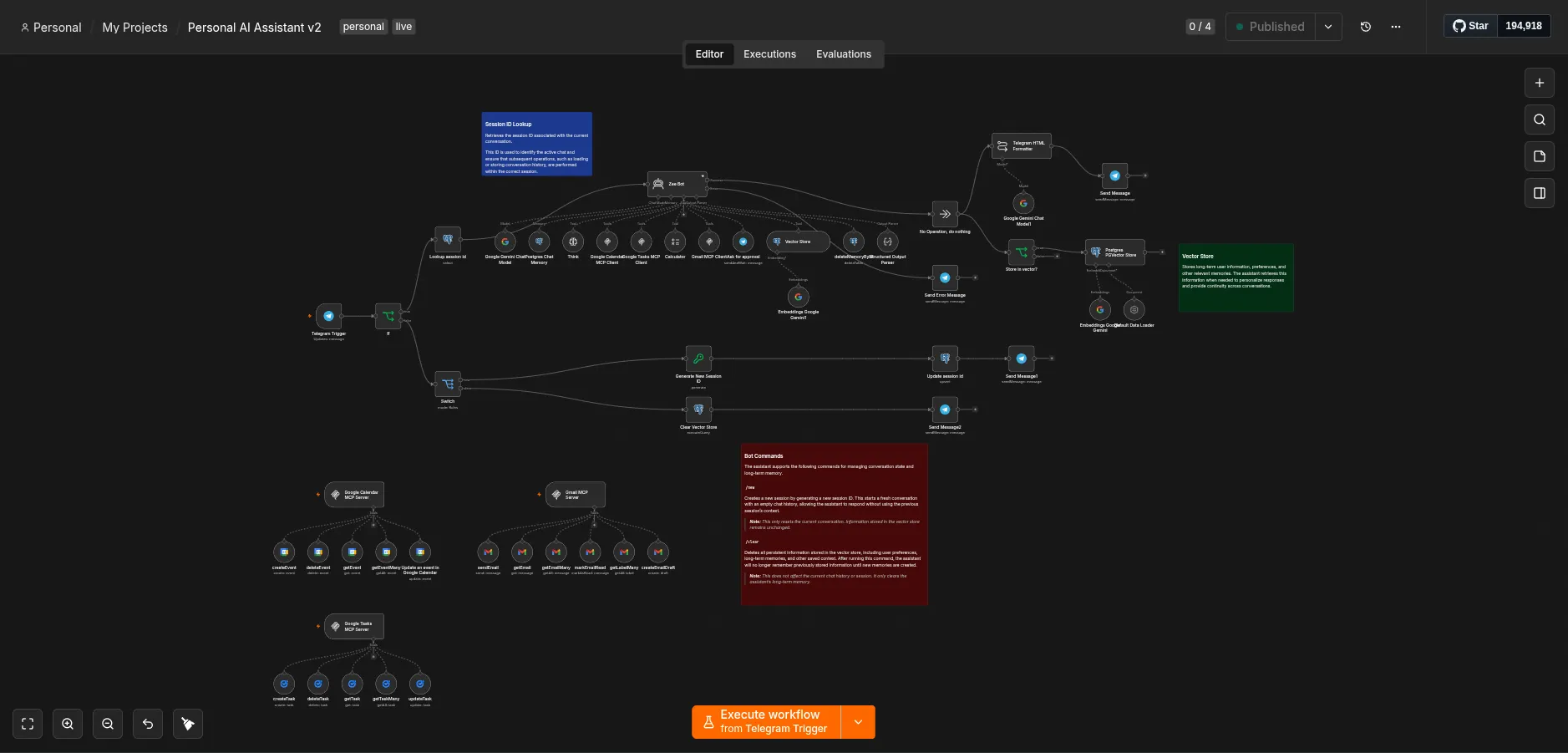Click the Generate New Session ID node
Screen dimensions: 1568x753
click(x=698, y=359)
